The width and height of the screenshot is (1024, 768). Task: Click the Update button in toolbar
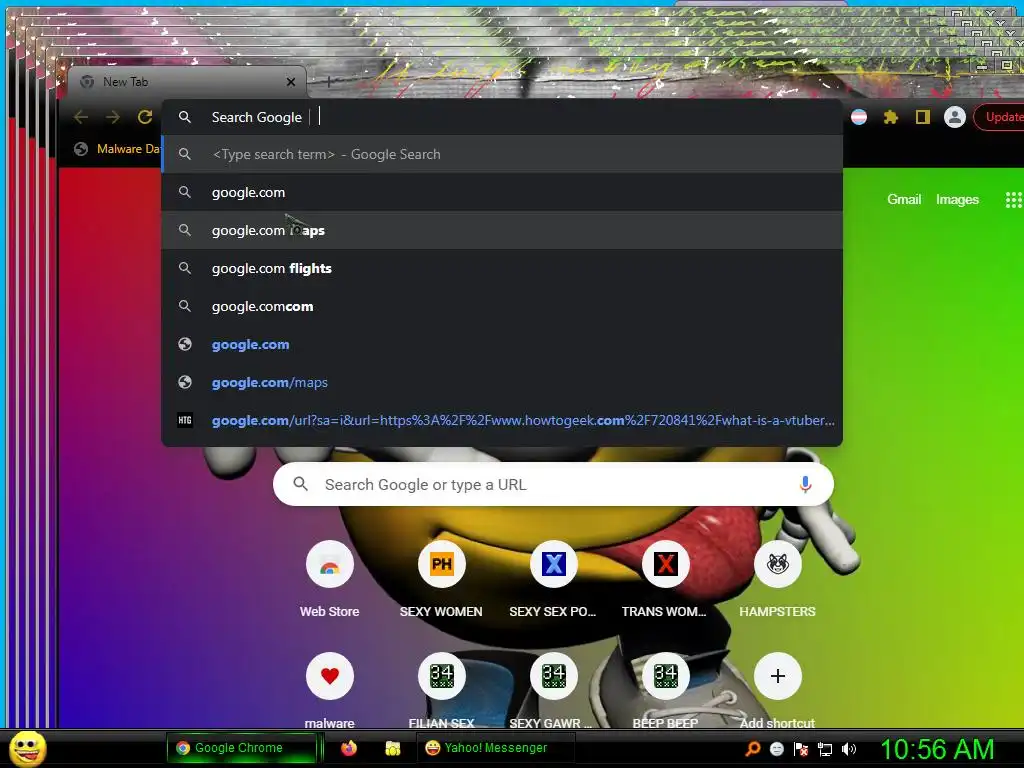(999, 117)
